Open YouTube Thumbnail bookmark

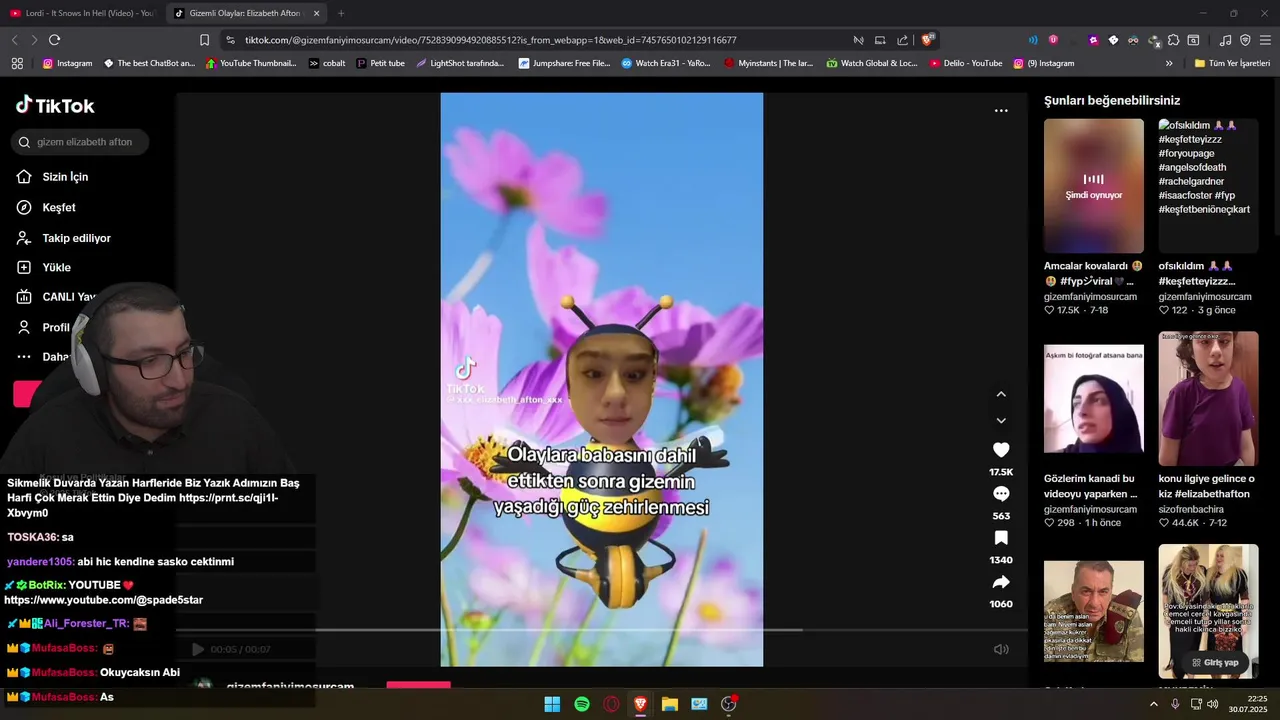coord(251,63)
